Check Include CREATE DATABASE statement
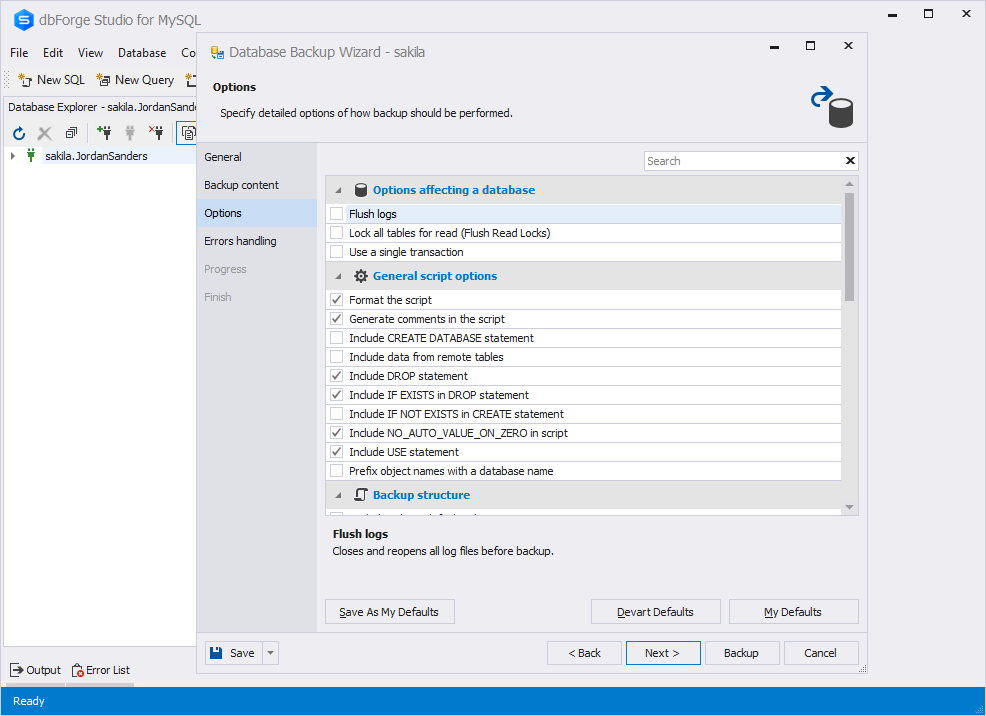The height and width of the screenshot is (716, 986). tap(337, 338)
